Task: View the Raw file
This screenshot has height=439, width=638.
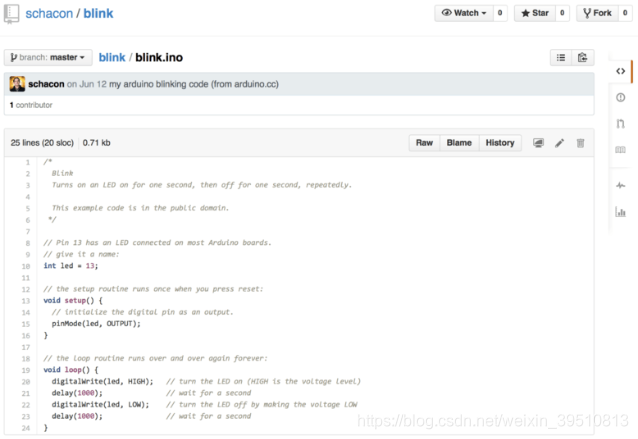Action: (x=424, y=143)
